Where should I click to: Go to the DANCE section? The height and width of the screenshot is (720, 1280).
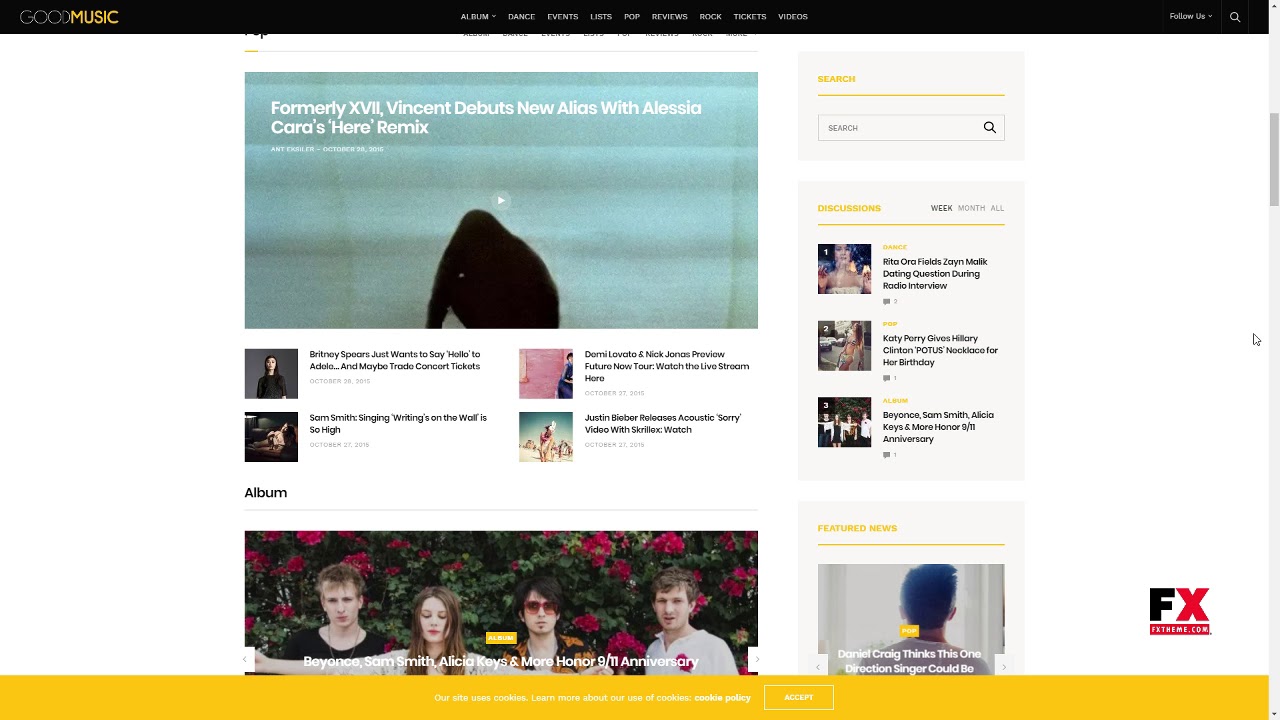pyautogui.click(x=521, y=17)
